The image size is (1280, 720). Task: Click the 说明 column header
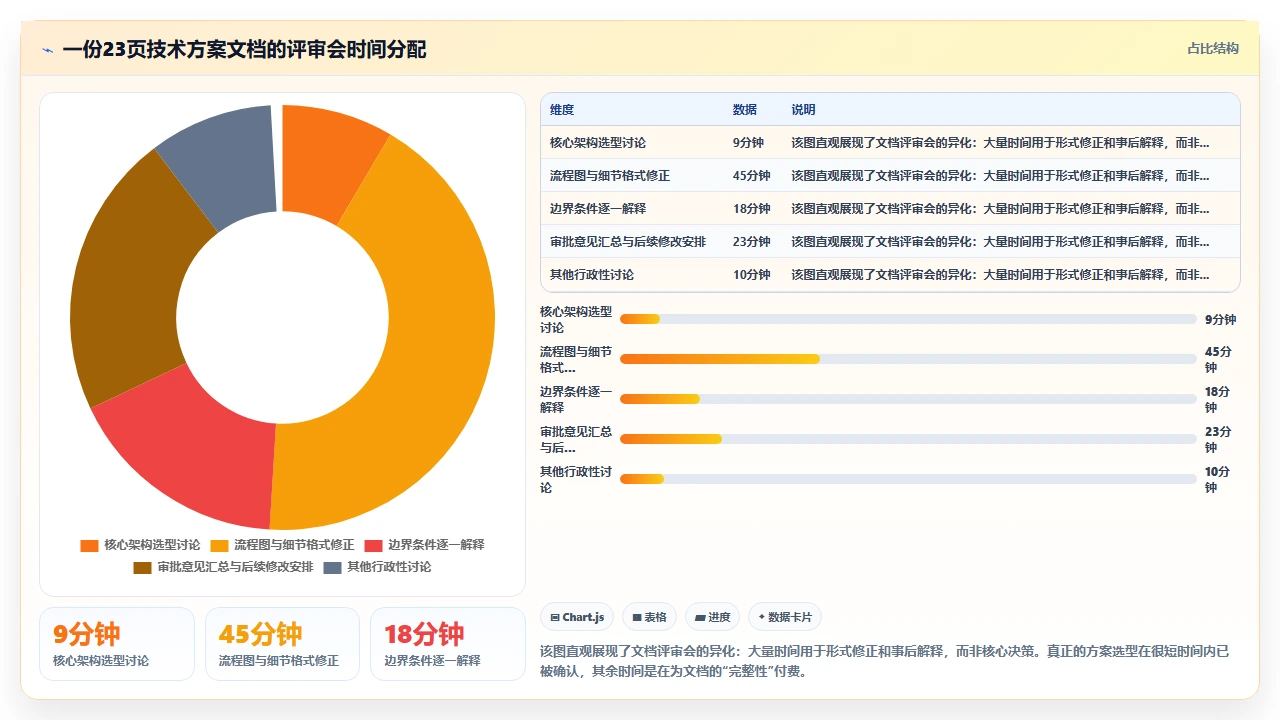tap(804, 110)
